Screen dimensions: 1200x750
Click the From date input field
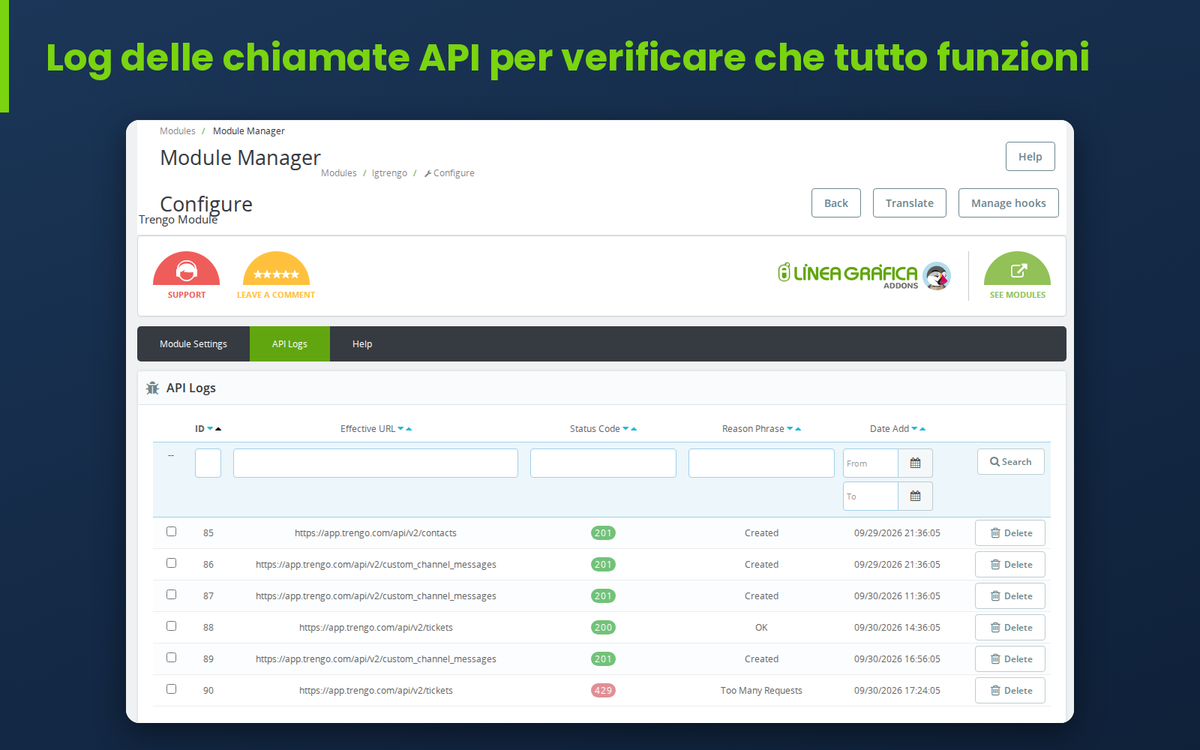point(871,463)
